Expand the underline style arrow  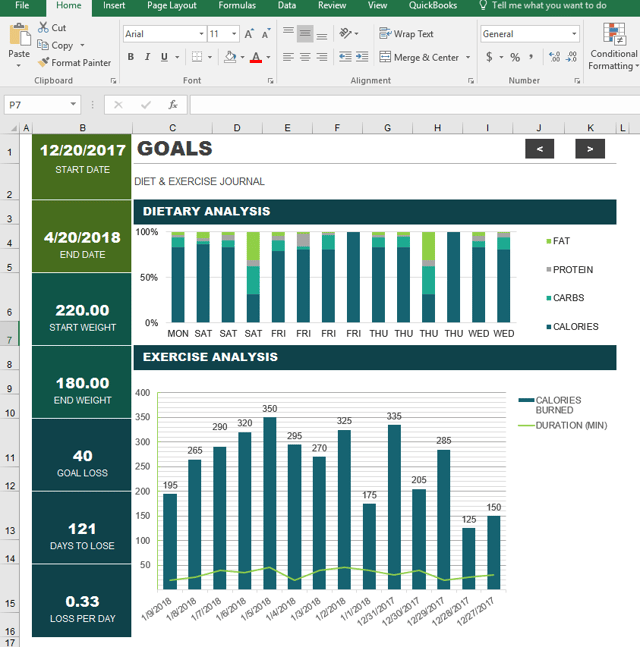pyautogui.click(x=177, y=57)
